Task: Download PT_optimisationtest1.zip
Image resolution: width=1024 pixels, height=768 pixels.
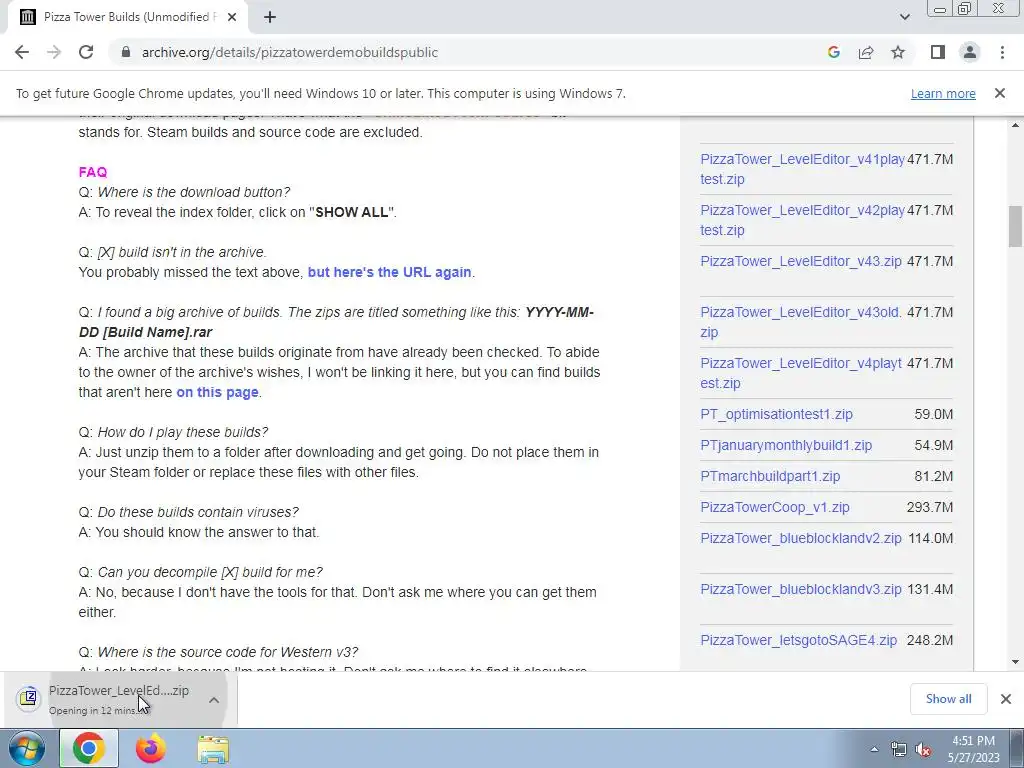Action: [x=776, y=415]
